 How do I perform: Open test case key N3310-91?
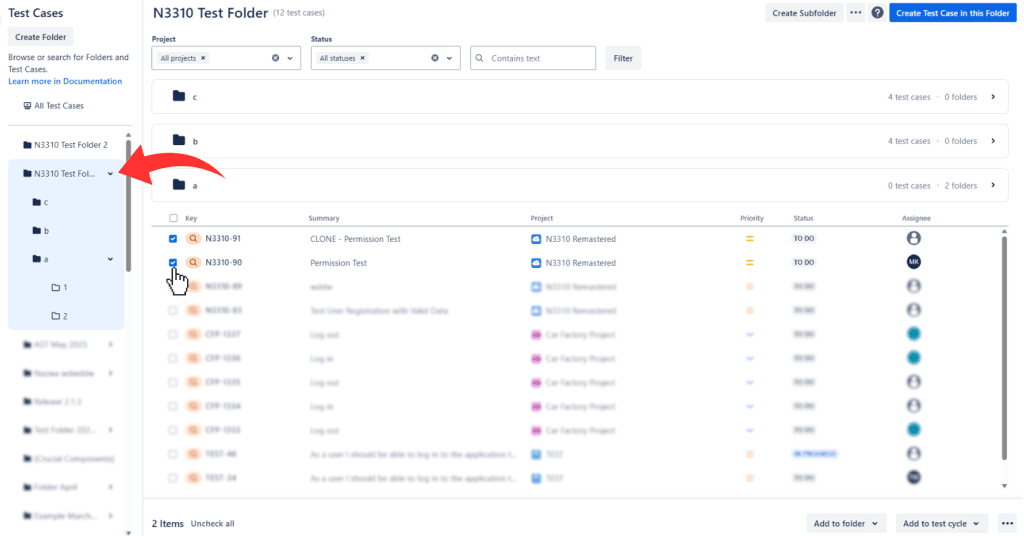[x=223, y=239]
